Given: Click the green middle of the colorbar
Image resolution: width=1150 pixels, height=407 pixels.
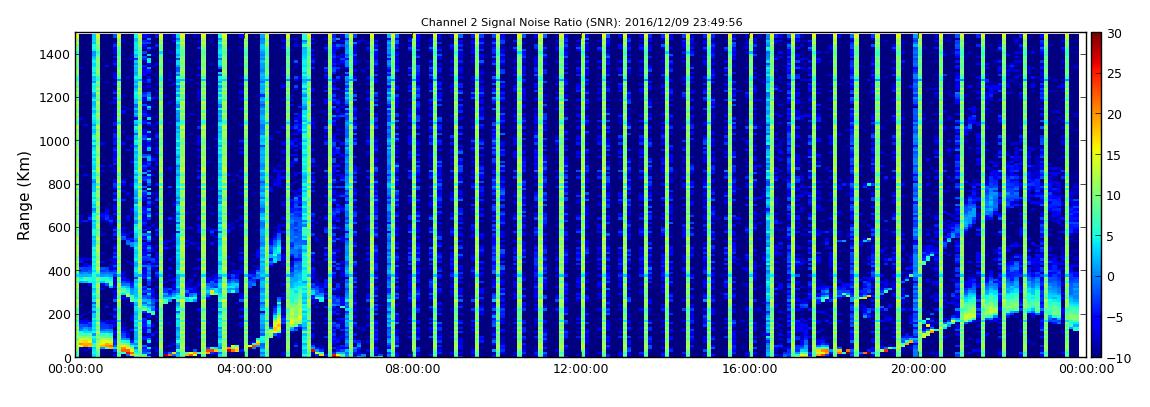Looking at the screenshot, I should [1096, 195].
